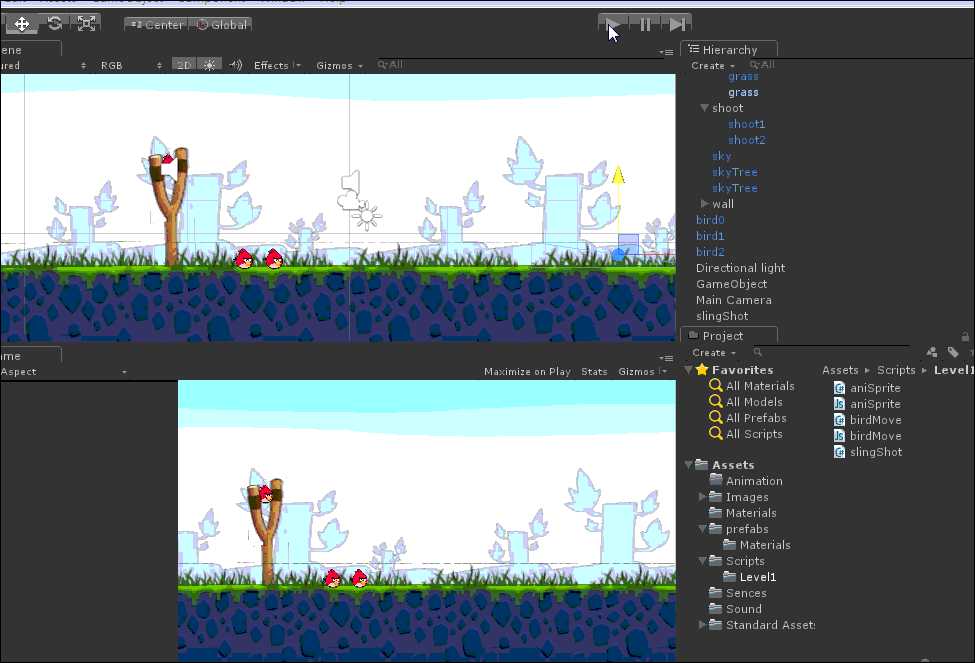Collapse the shoot object in Hierarchy
The height and width of the screenshot is (663, 975).
click(704, 108)
